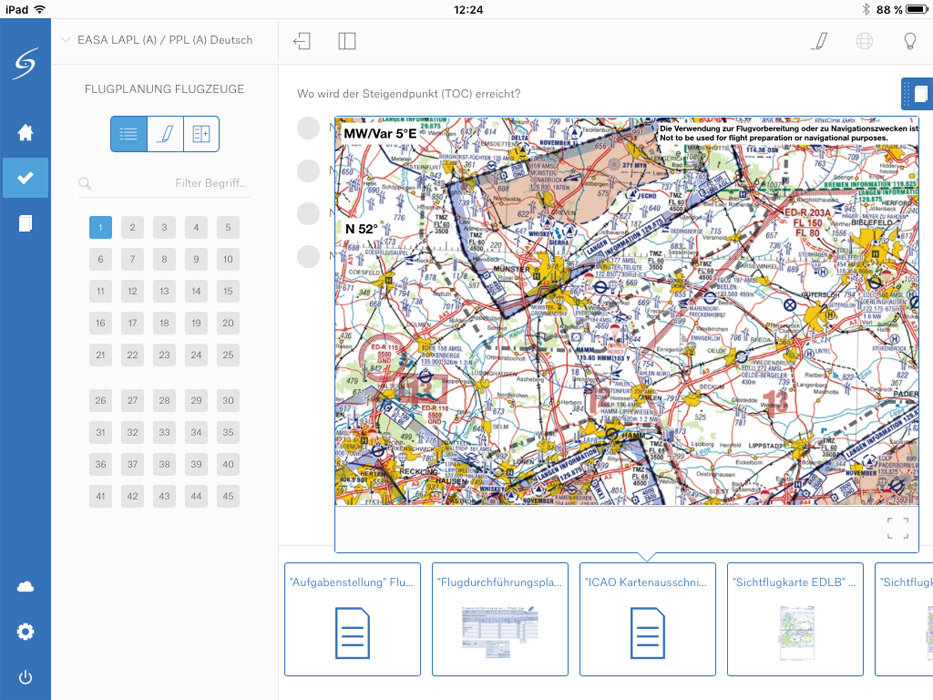Screen dimensions: 933x700
Task: Expand the EASA LAPL (A) / PPL (A) Deutsch dropdown
Action: (157, 40)
